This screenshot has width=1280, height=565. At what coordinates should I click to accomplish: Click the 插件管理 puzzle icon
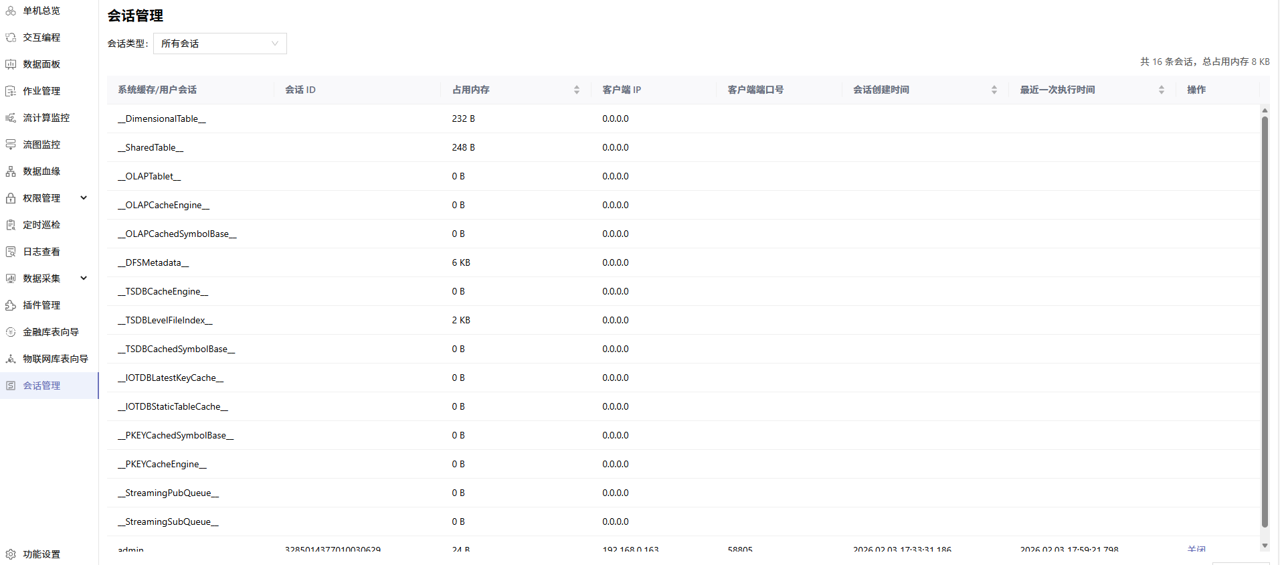(x=11, y=306)
